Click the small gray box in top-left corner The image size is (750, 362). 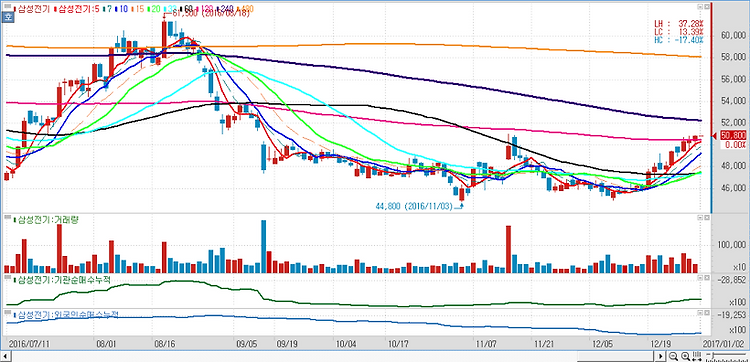tap(7, 6)
